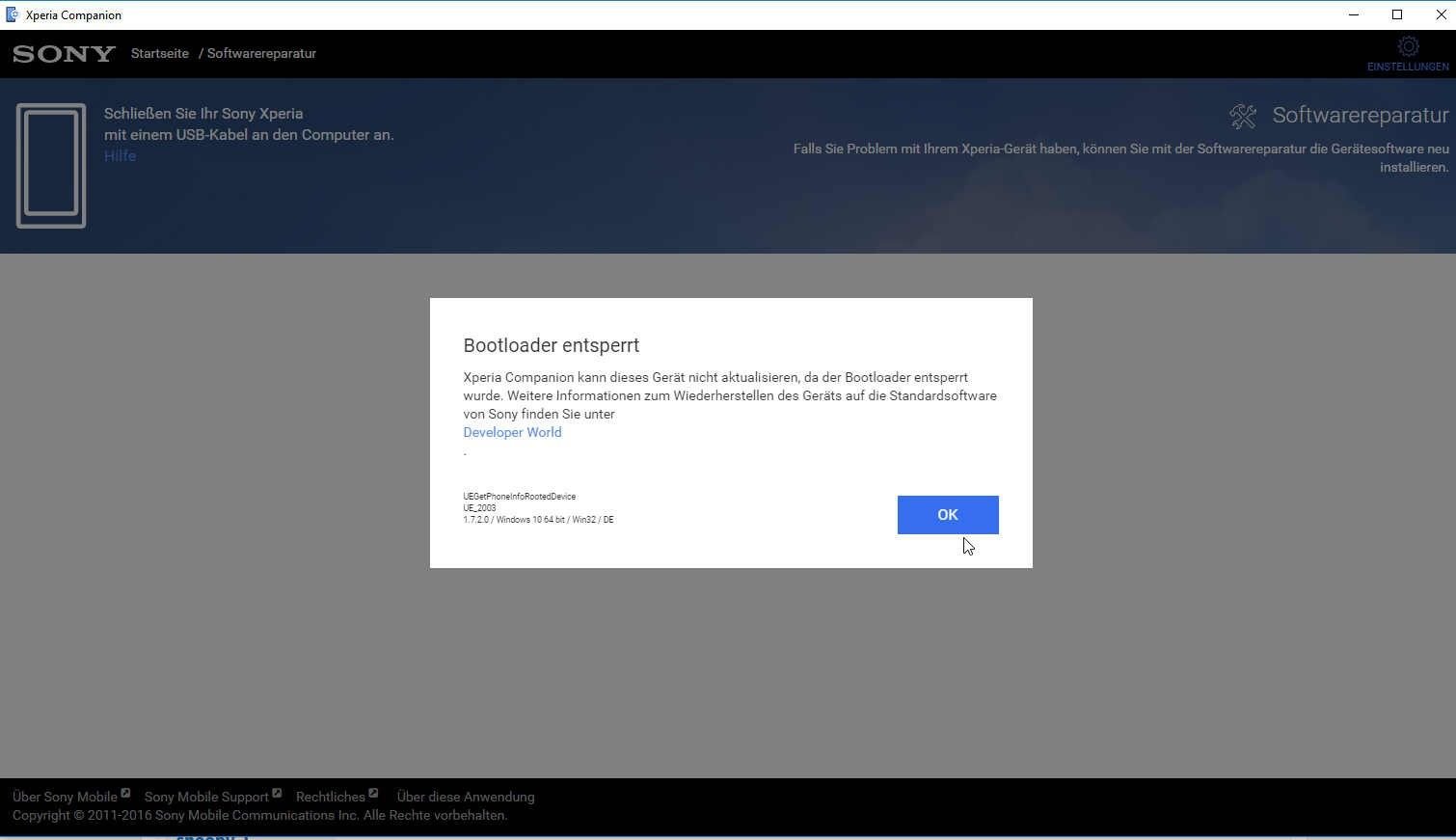Screen dimensions: 1456x840
Task: Open the Hilfe link
Action: click(120, 156)
